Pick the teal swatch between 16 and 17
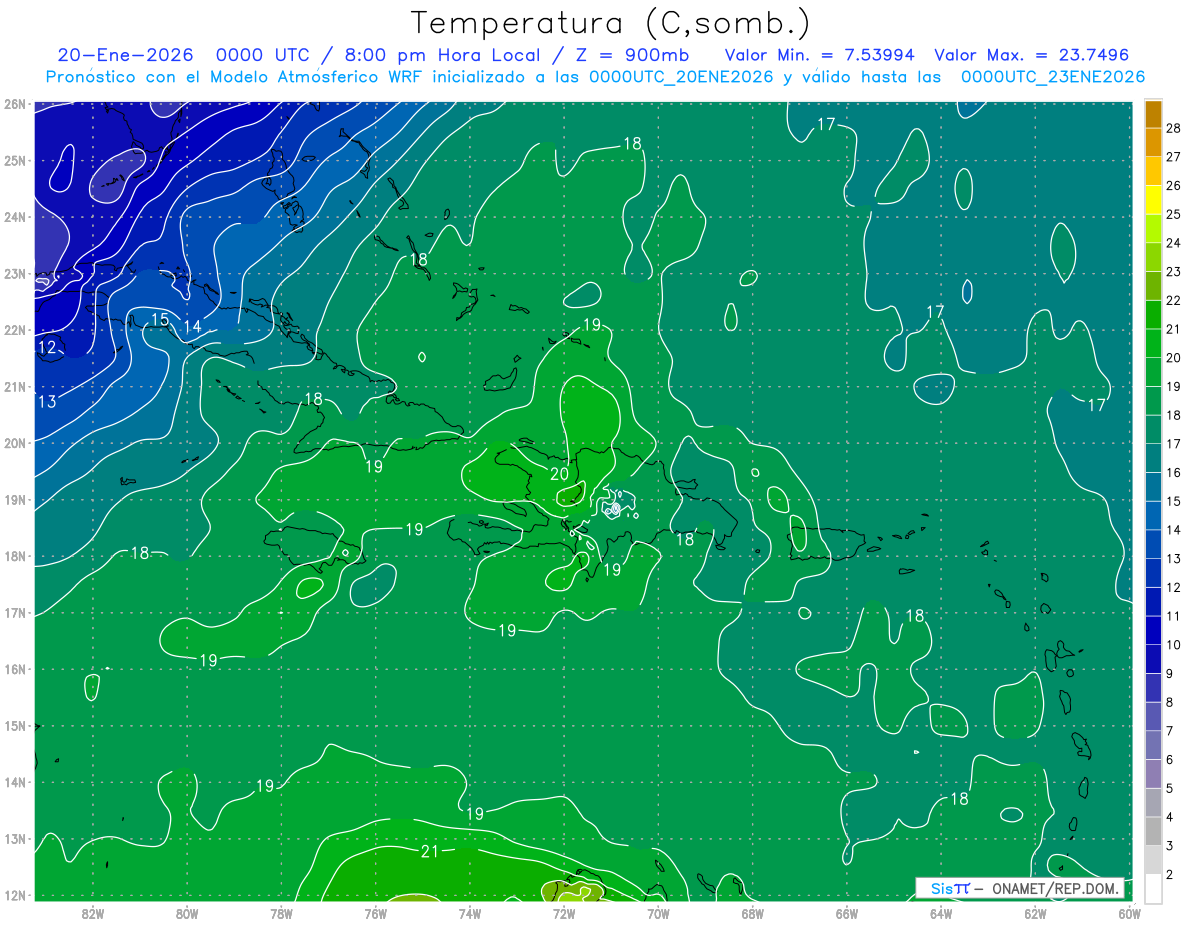The height and width of the screenshot is (927, 1200). (x=1153, y=458)
